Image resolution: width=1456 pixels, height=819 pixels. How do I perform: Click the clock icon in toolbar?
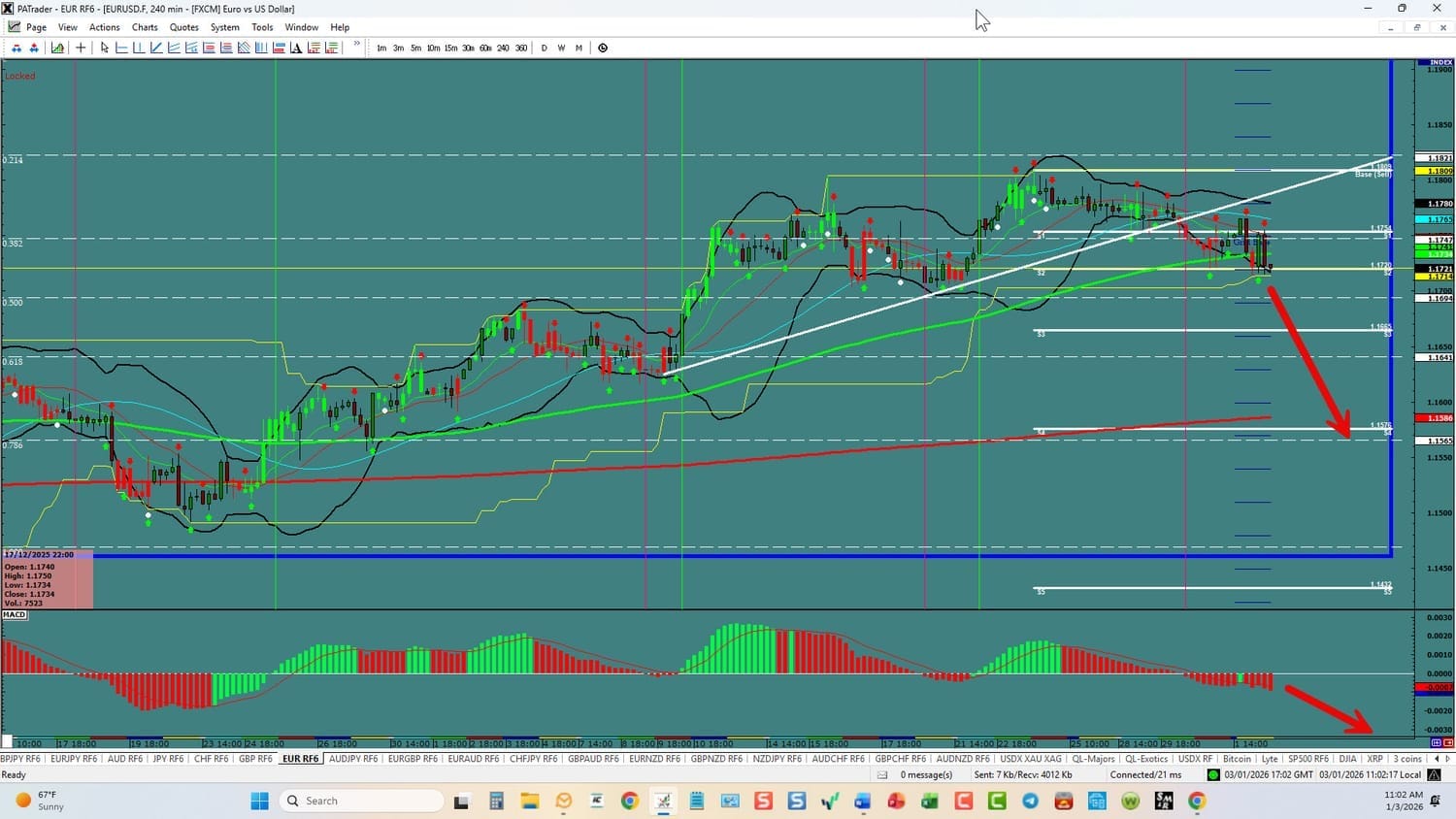click(603, 48)
